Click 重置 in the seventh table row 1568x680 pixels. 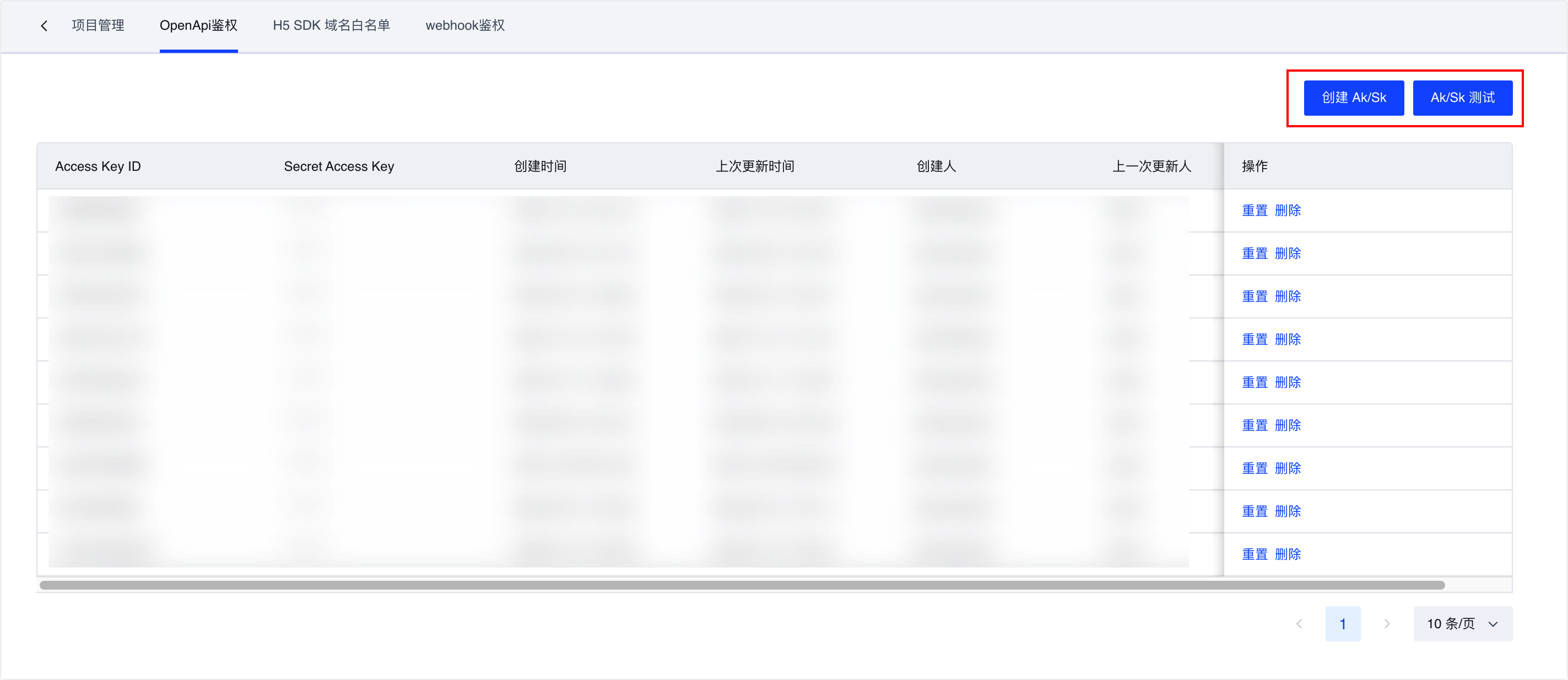(x=1255, y=469)
